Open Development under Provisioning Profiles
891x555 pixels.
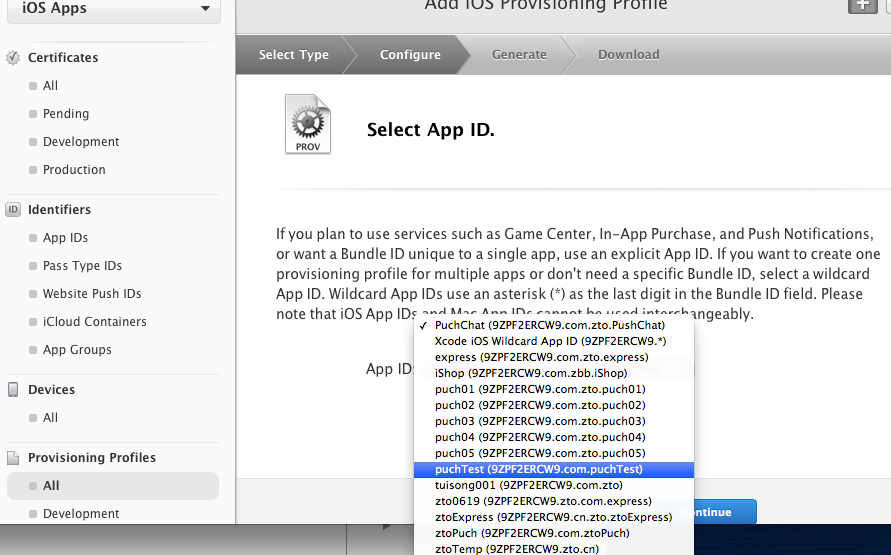pyautogui.click(x=81, y=514)
